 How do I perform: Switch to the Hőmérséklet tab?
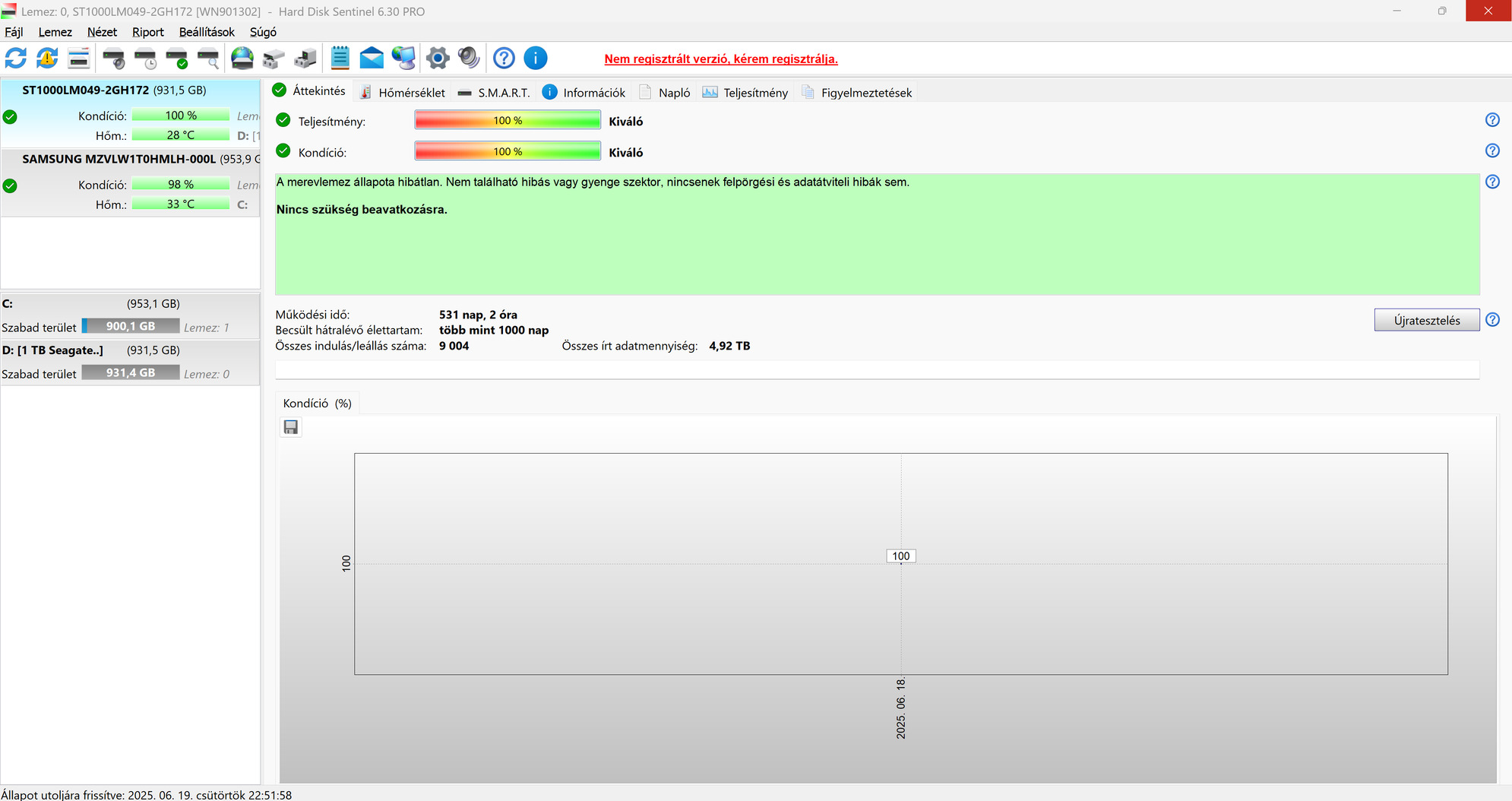pos(402,92)
